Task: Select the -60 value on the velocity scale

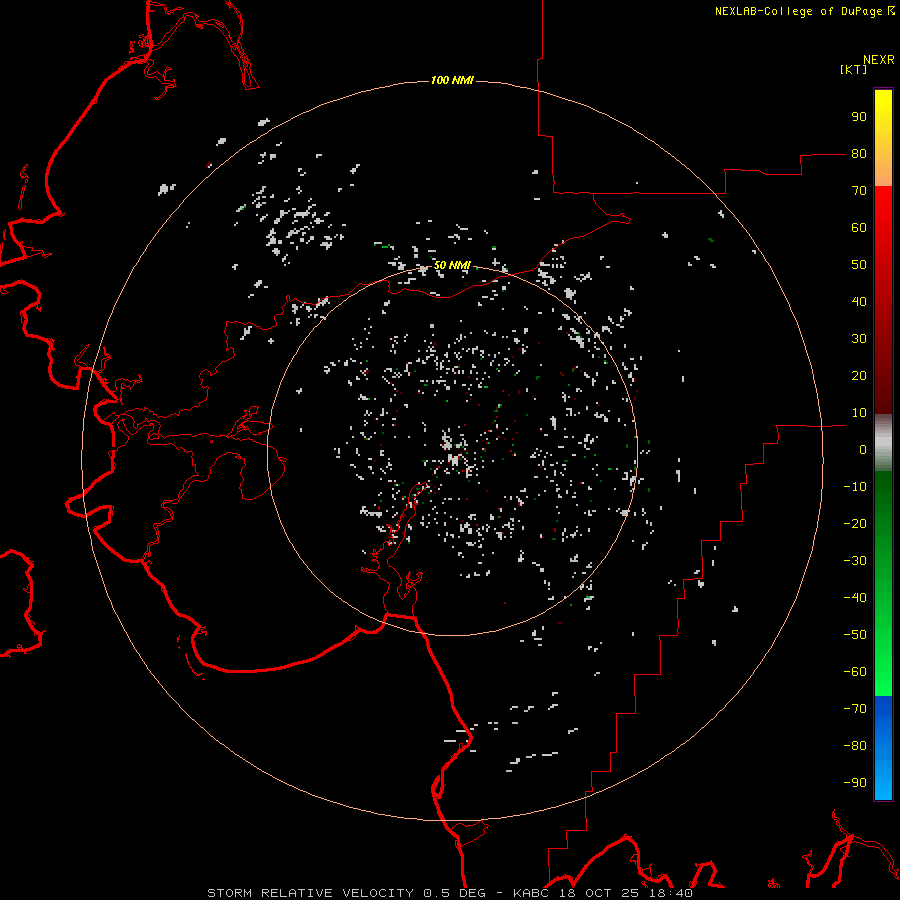Action: 855,672
